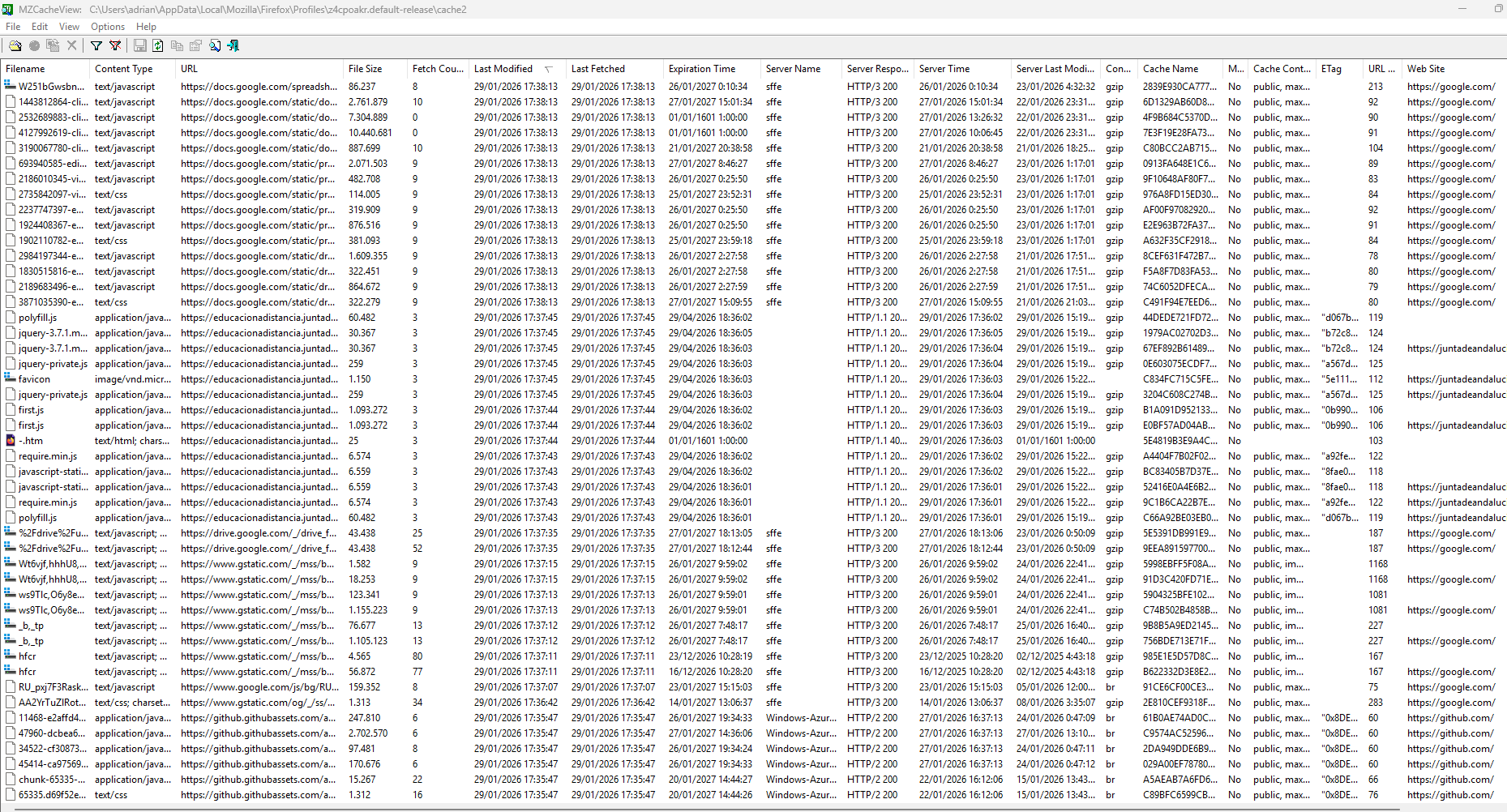Open Find using the magnifier icon
Viewport: 1507px width, 812px height.
(x=215, y=46)
